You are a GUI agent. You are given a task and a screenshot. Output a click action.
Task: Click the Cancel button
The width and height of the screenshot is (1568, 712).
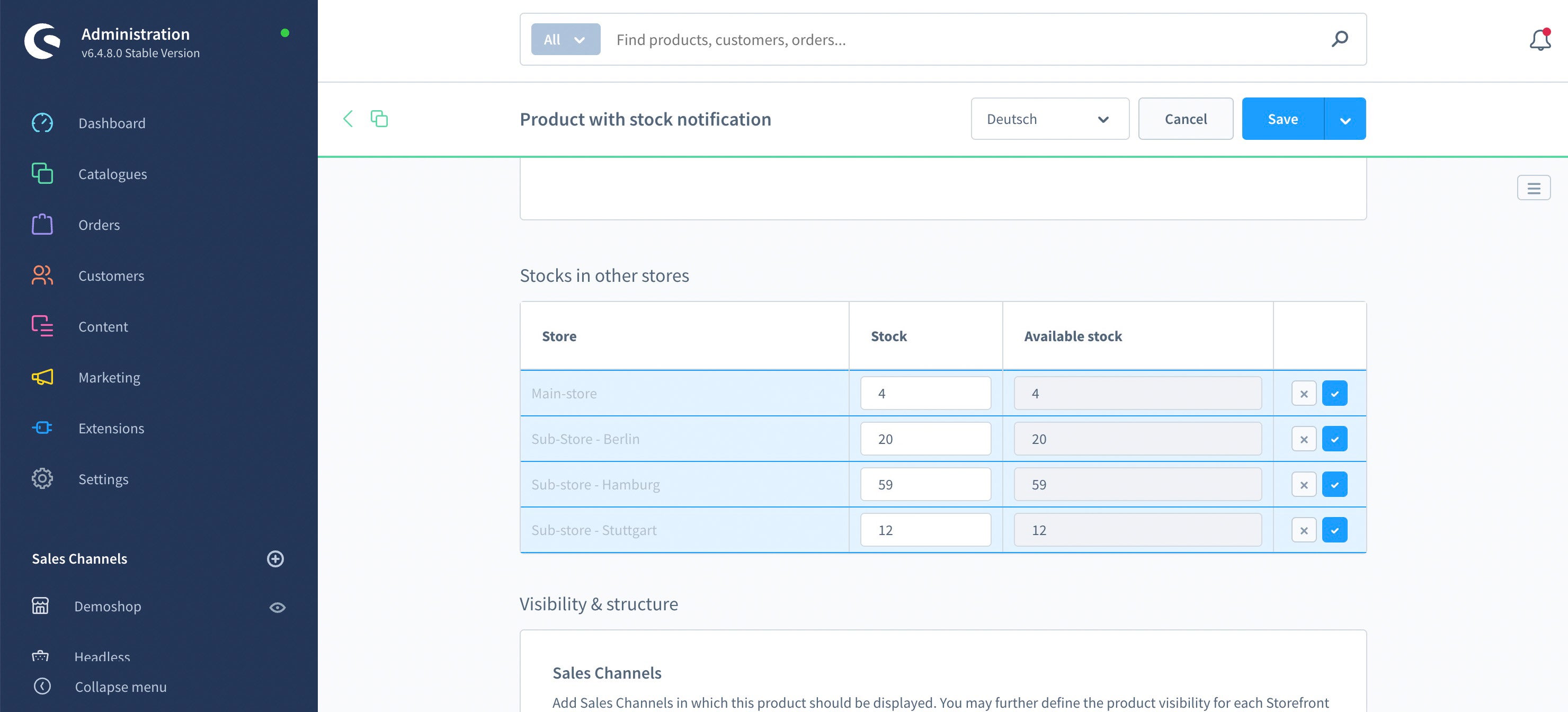coord(1185,119)
